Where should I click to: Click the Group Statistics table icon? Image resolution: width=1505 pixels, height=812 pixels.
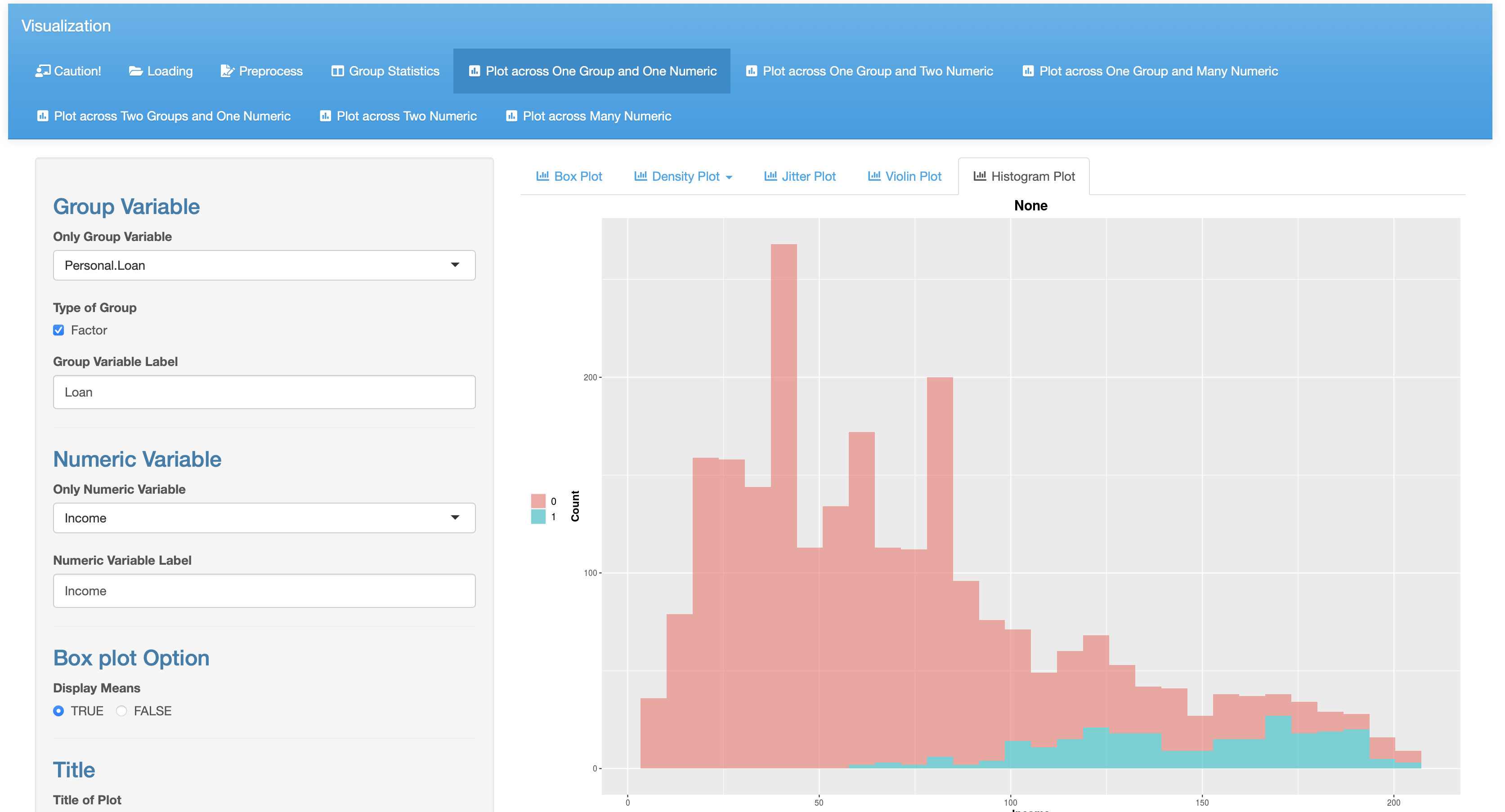337,71
